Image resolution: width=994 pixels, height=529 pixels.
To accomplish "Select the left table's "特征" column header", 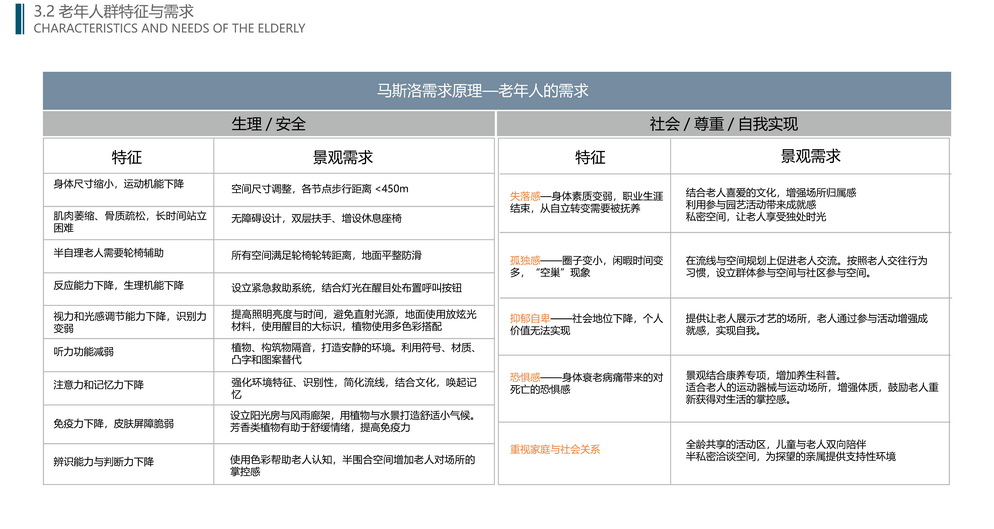I will click(x=127, y=157).
